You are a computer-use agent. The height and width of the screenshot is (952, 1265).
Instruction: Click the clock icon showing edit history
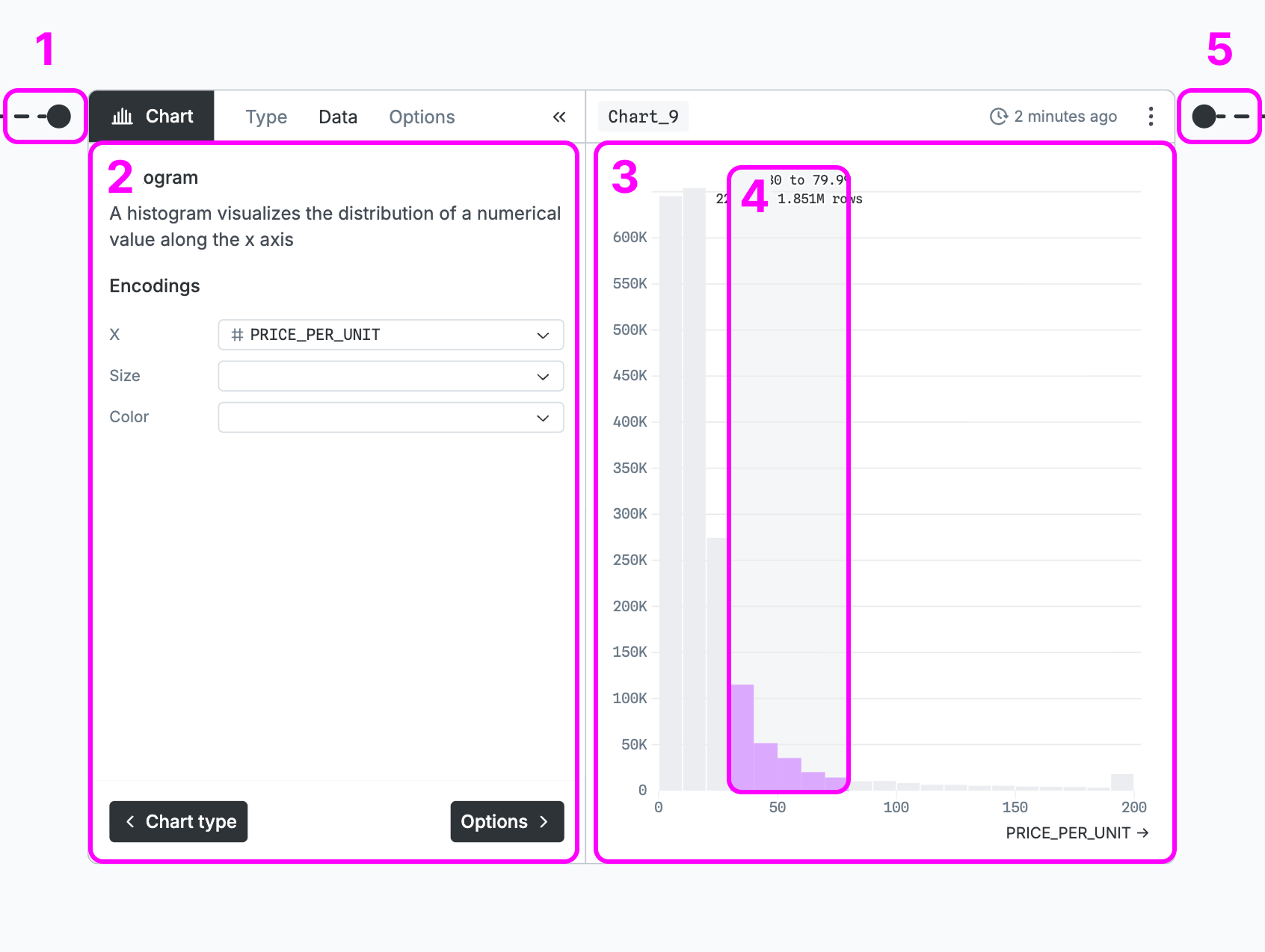coord(997,116)
